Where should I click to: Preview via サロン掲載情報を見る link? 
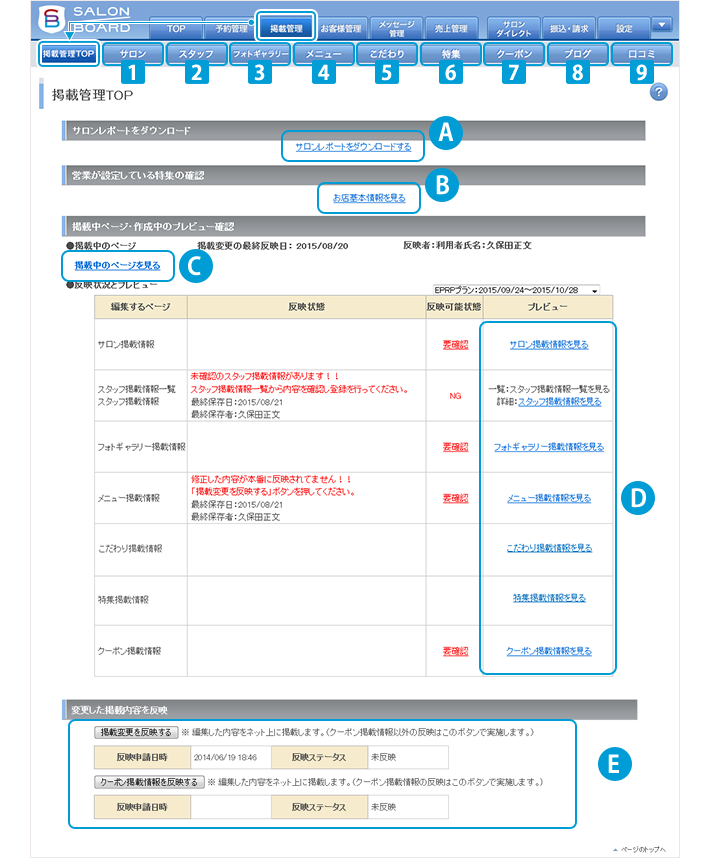pyautogui.click(x=548, y=344)
